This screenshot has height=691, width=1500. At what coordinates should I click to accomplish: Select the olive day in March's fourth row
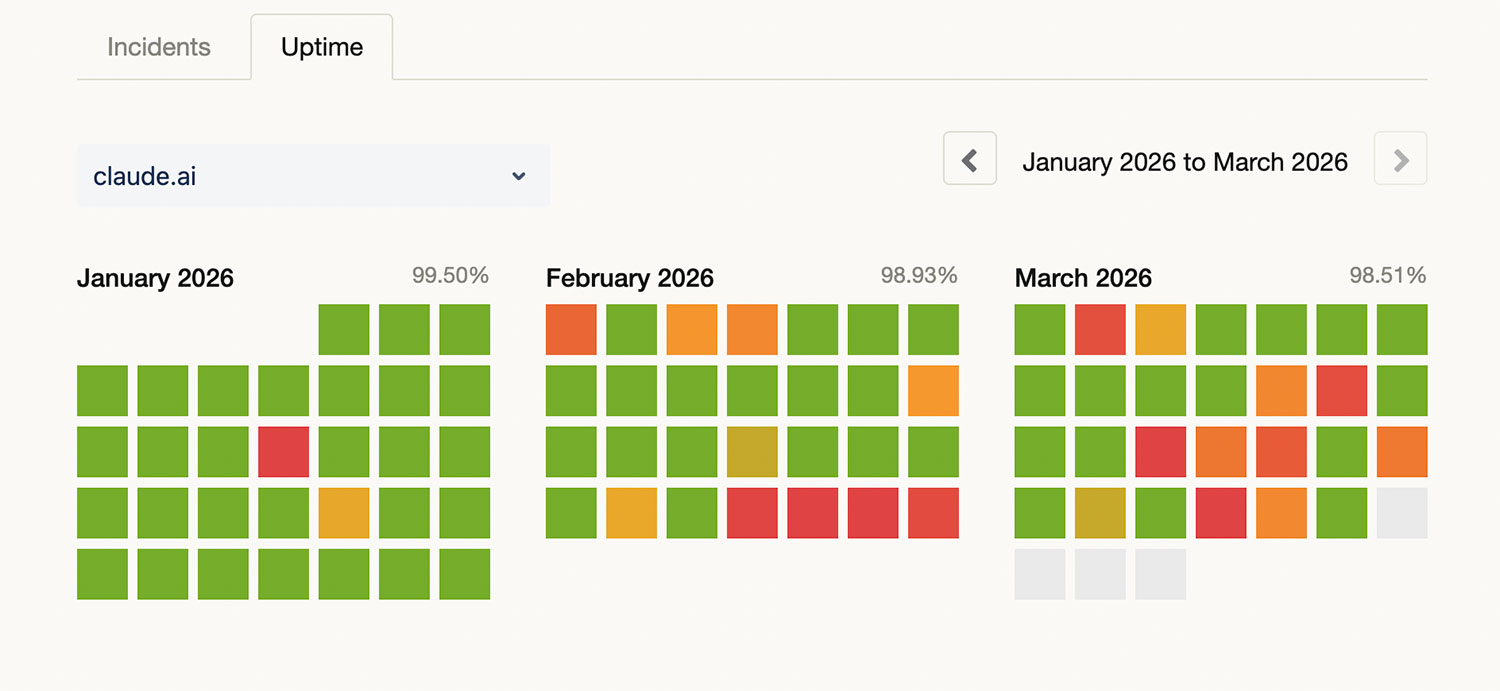pos(1100,513)
